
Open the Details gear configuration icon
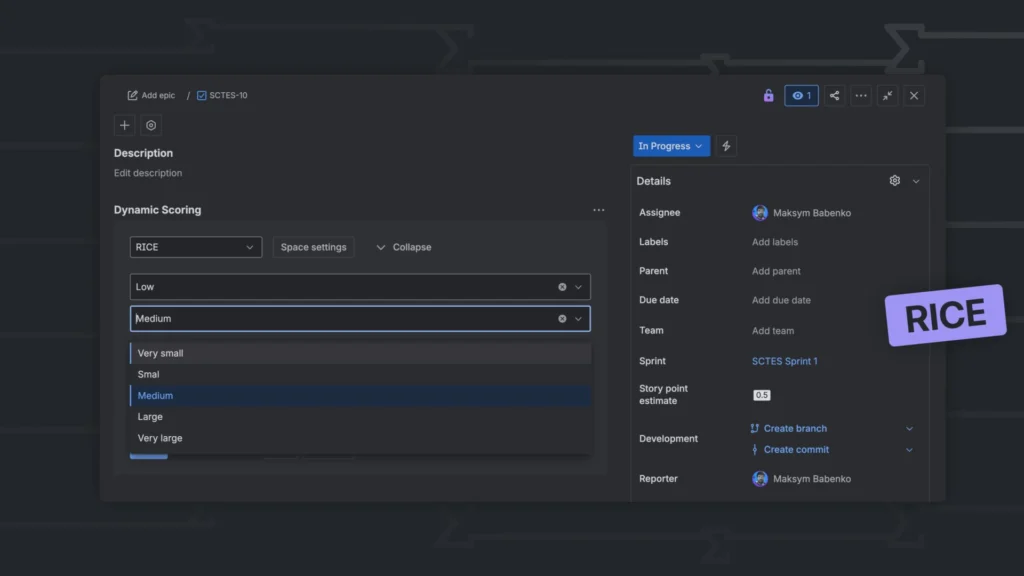895,180
